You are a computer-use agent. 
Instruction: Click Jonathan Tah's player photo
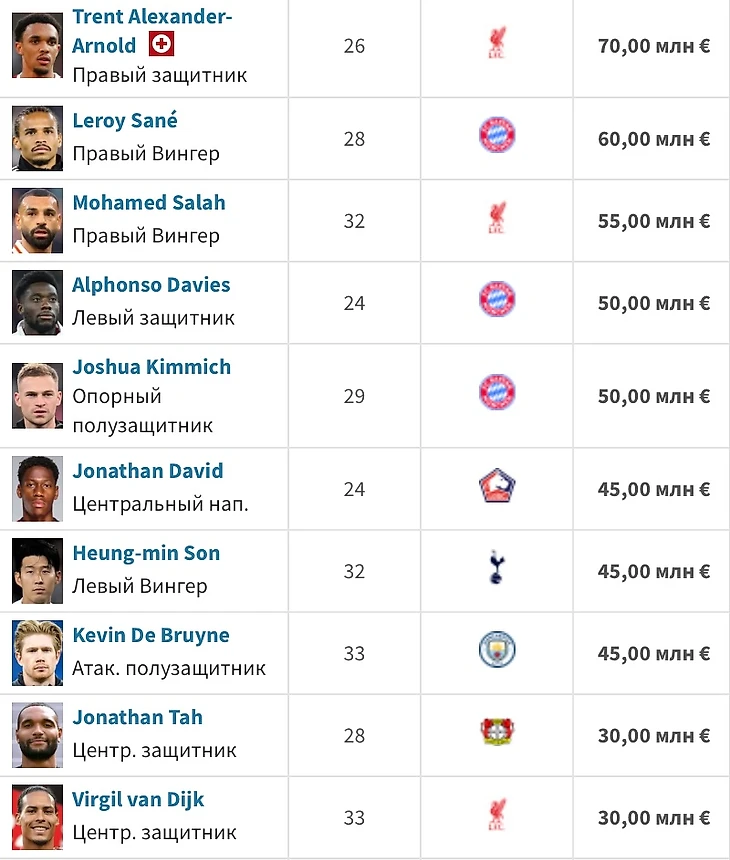coord(38,735)
